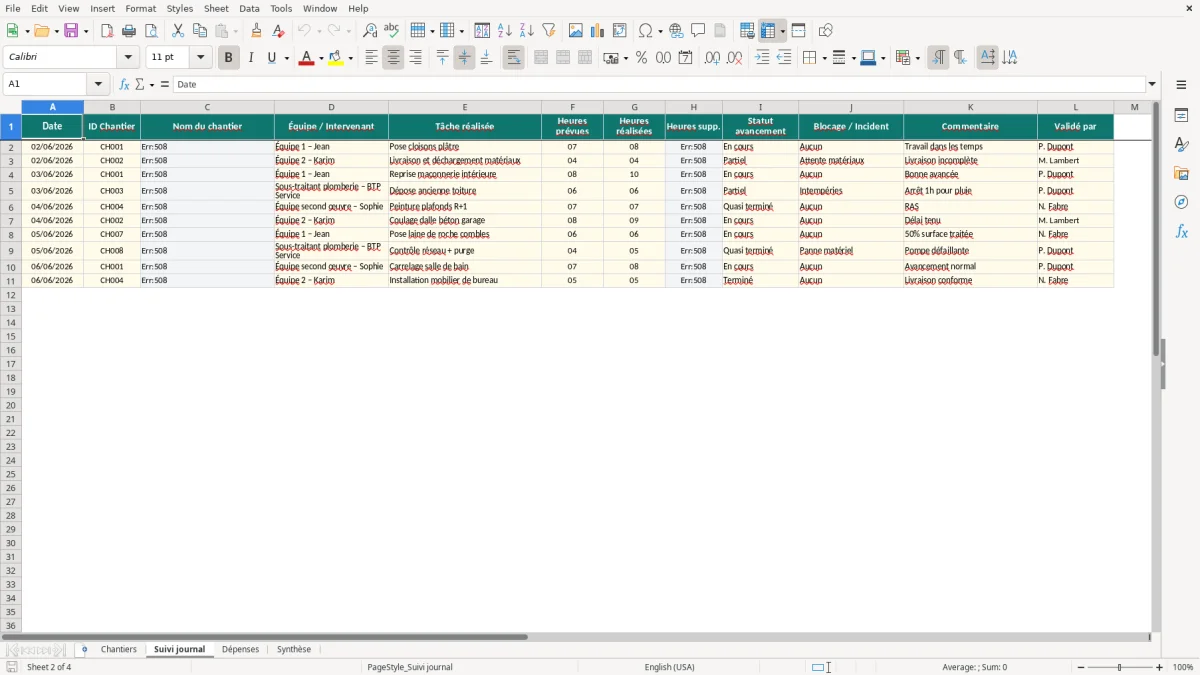The width and height of the screenshot is (1200, 675).
Task: Click the English (USA) language status
Action: point(669,667)
